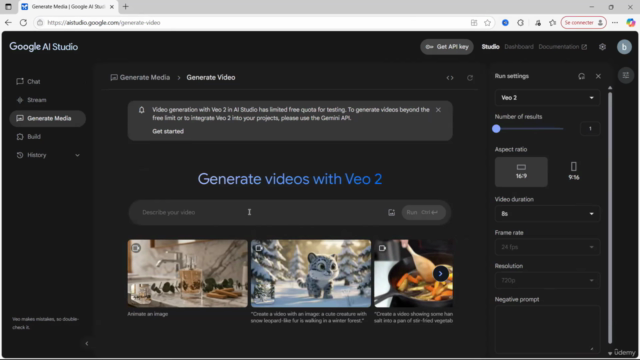The image size is (640, 360).
Task: Click the Get started link
Action: pyautogui.click(x=168, y=131)
